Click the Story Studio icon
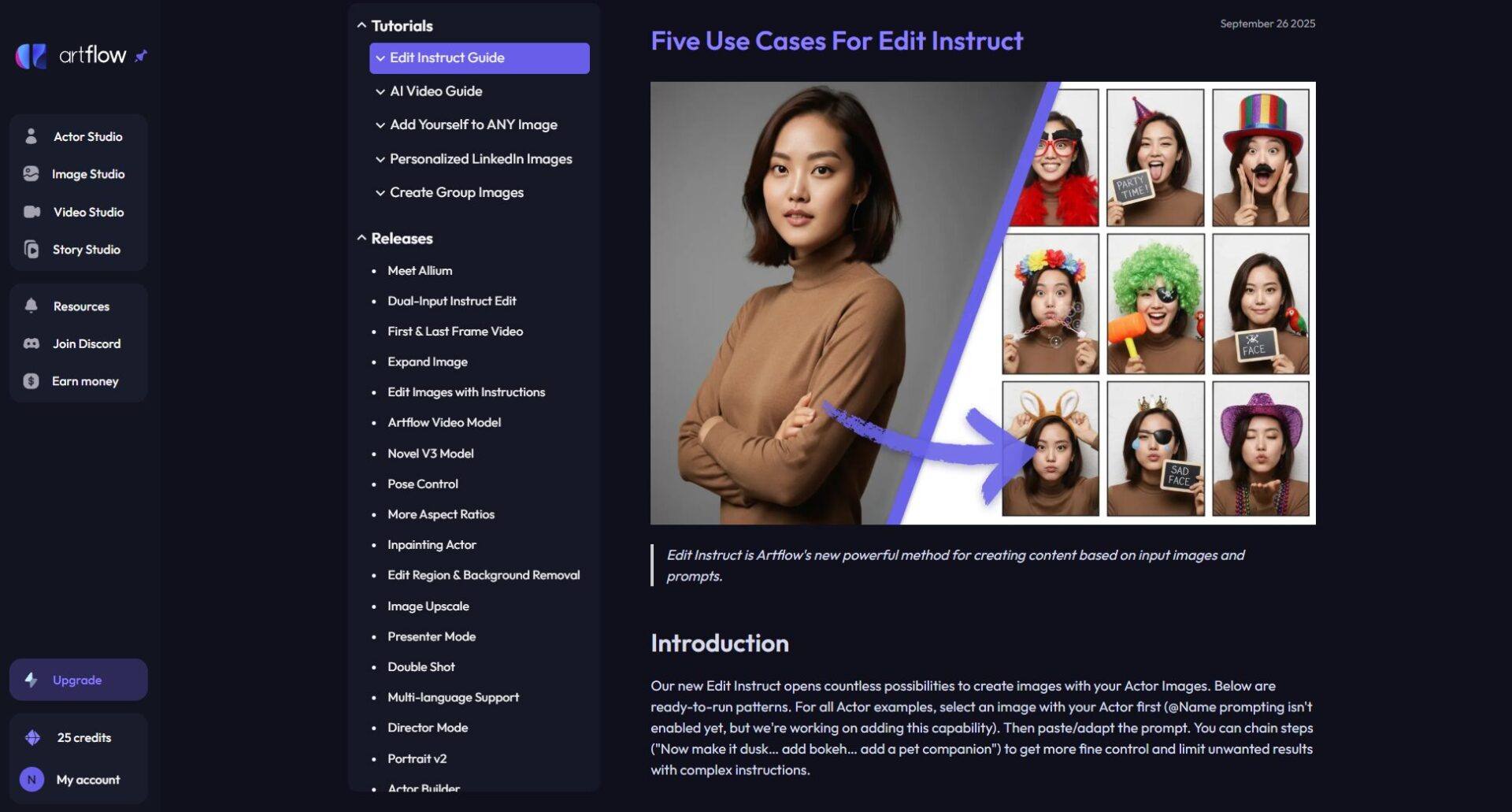The image size is (1512, 812). [x=31, y=250]
